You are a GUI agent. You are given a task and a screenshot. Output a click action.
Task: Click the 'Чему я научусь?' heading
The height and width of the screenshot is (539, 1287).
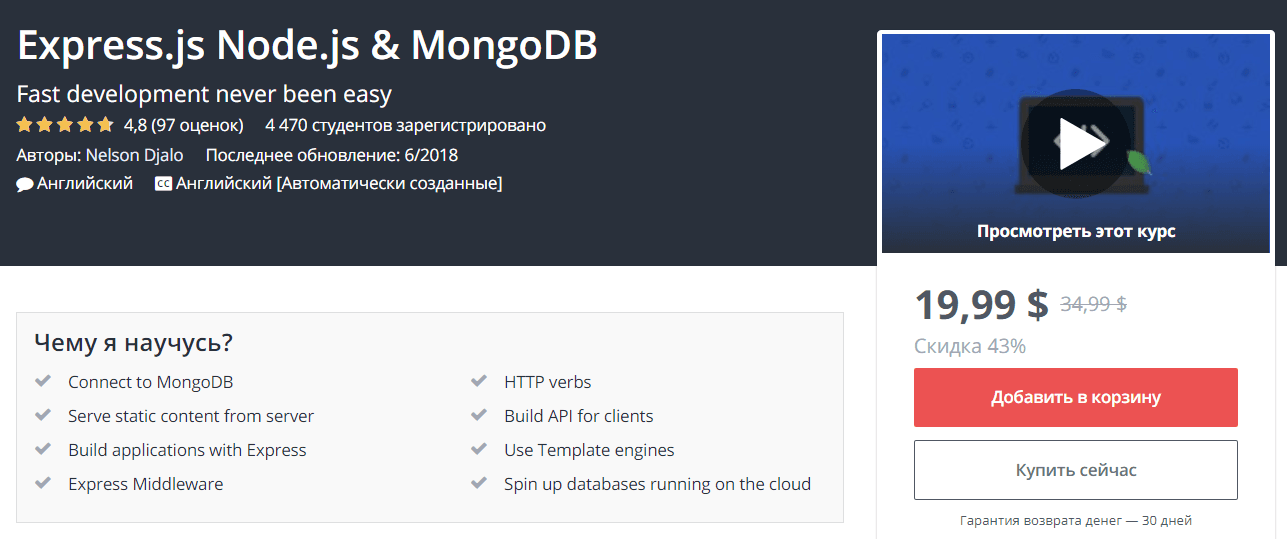(134, 343)
